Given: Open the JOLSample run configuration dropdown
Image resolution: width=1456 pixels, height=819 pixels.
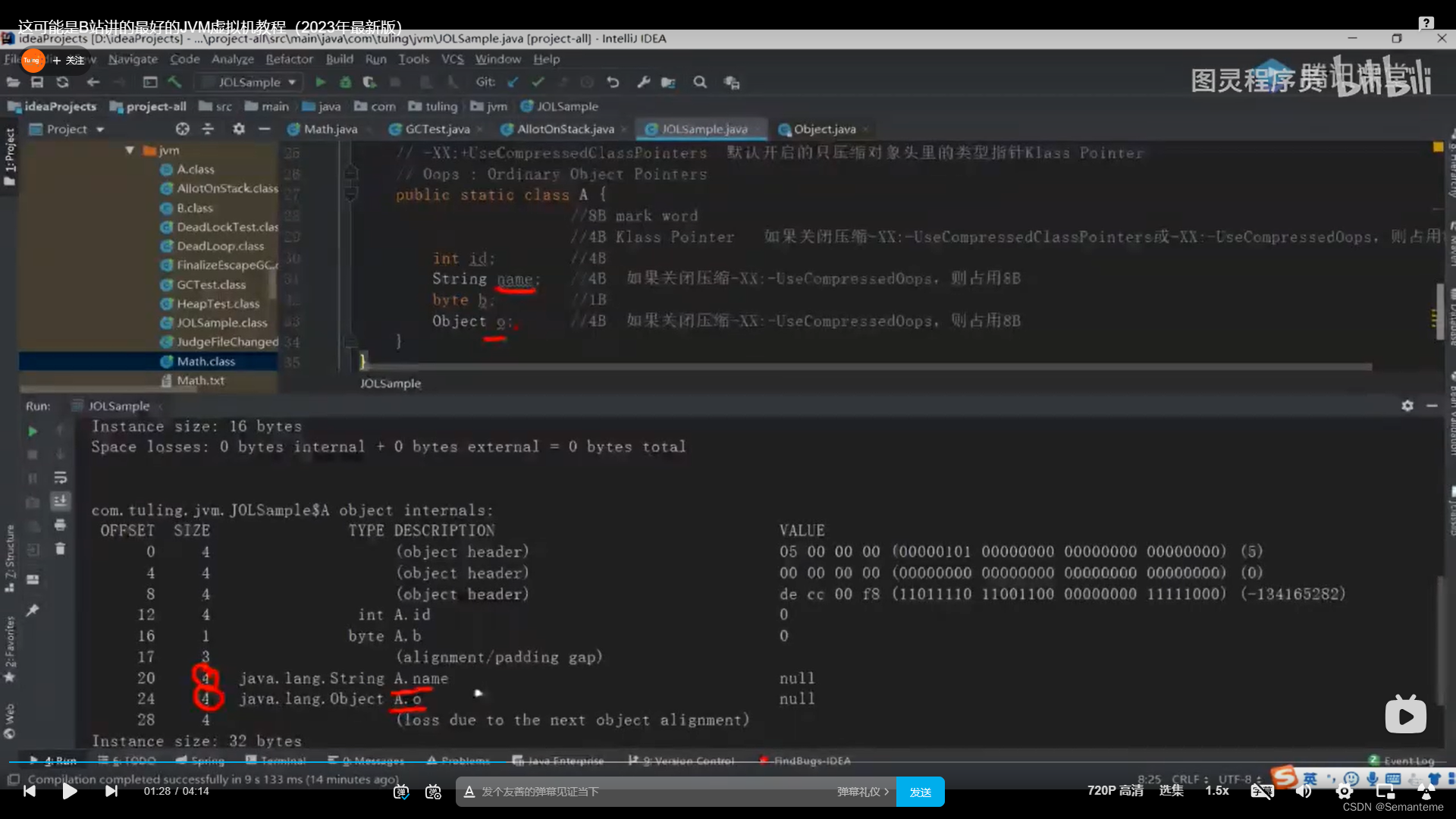Looking at the screenshot, I should 249,82.
